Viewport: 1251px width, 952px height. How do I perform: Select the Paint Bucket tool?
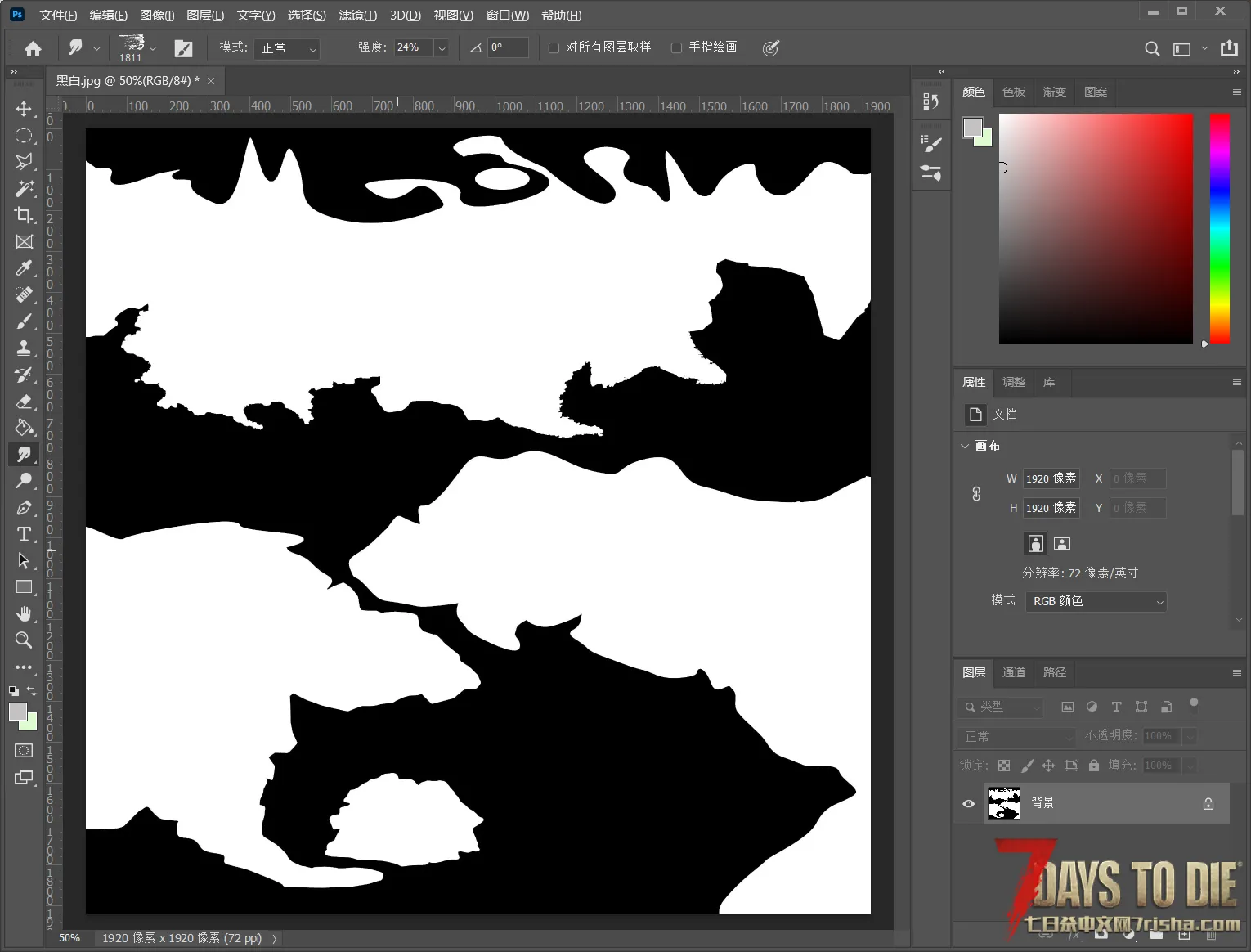click(24, 428)
